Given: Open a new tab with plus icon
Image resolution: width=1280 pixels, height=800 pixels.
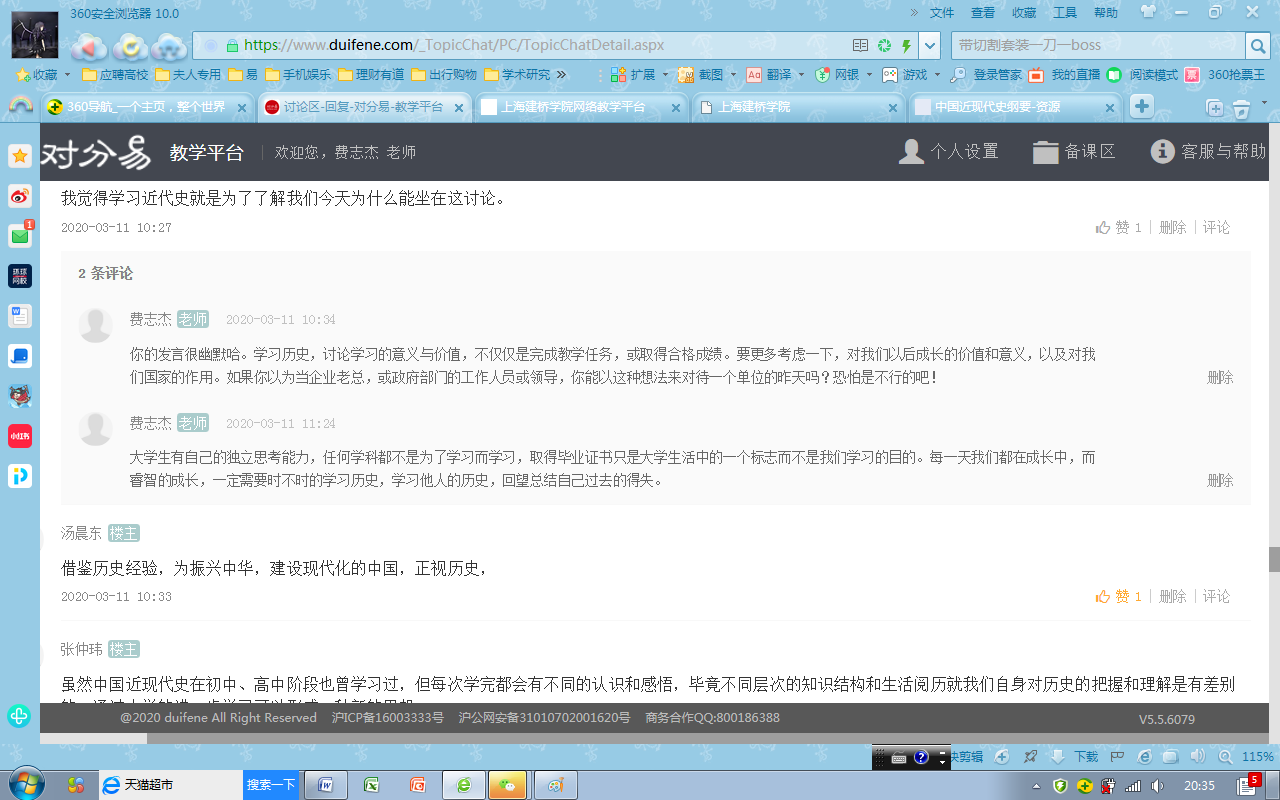Looking at the screenshot, I should [1142, 107].
